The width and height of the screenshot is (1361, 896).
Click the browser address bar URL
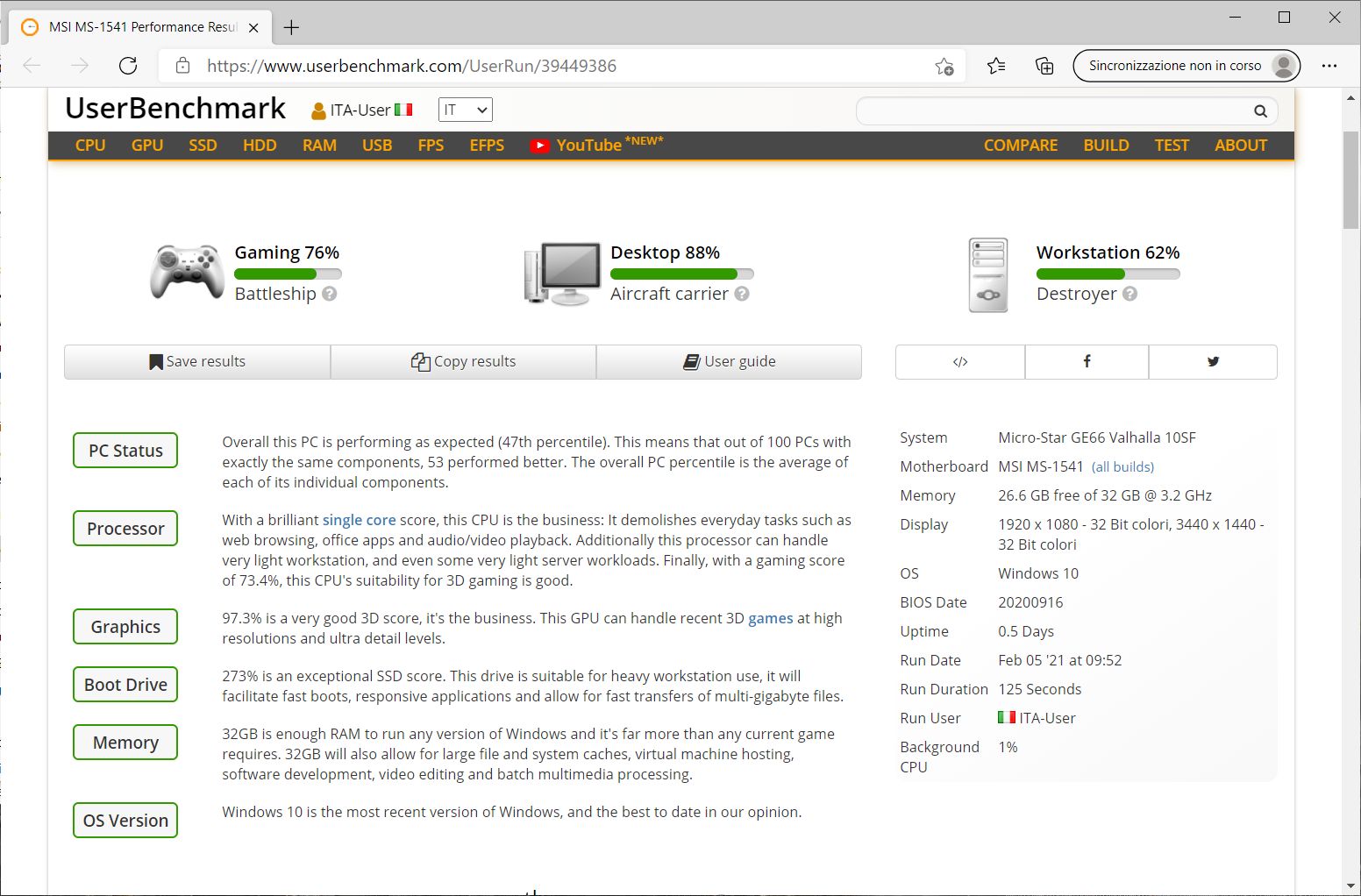[411, 66]
